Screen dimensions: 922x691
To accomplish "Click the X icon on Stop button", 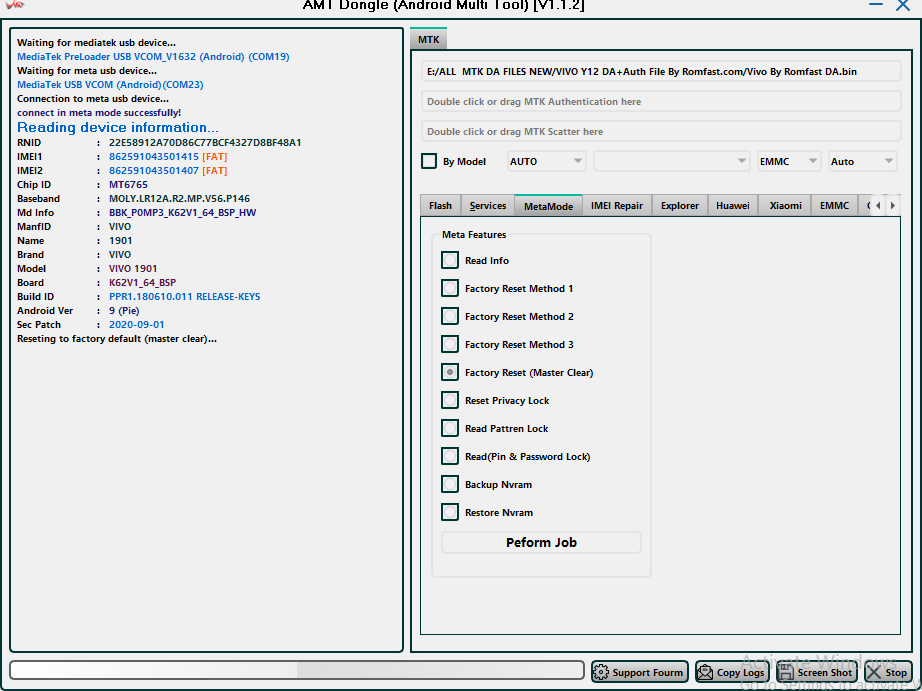I will point(874,672).
